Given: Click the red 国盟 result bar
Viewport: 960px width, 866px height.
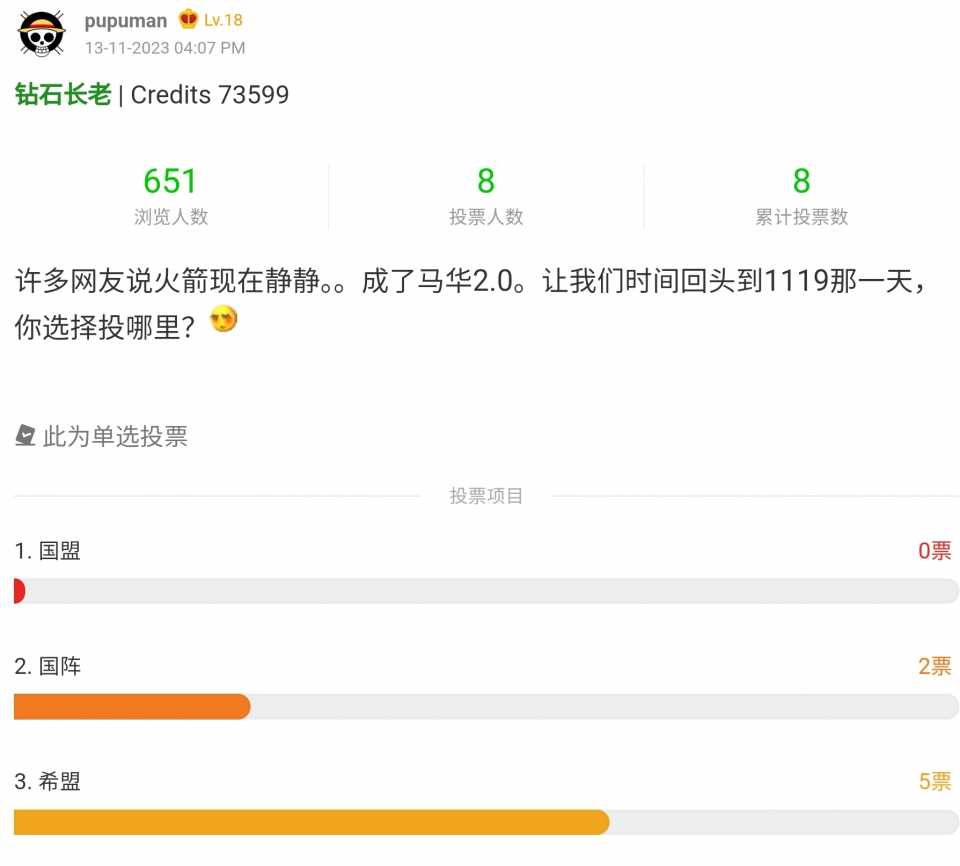Looking at the screenshot, I should 20,591.
